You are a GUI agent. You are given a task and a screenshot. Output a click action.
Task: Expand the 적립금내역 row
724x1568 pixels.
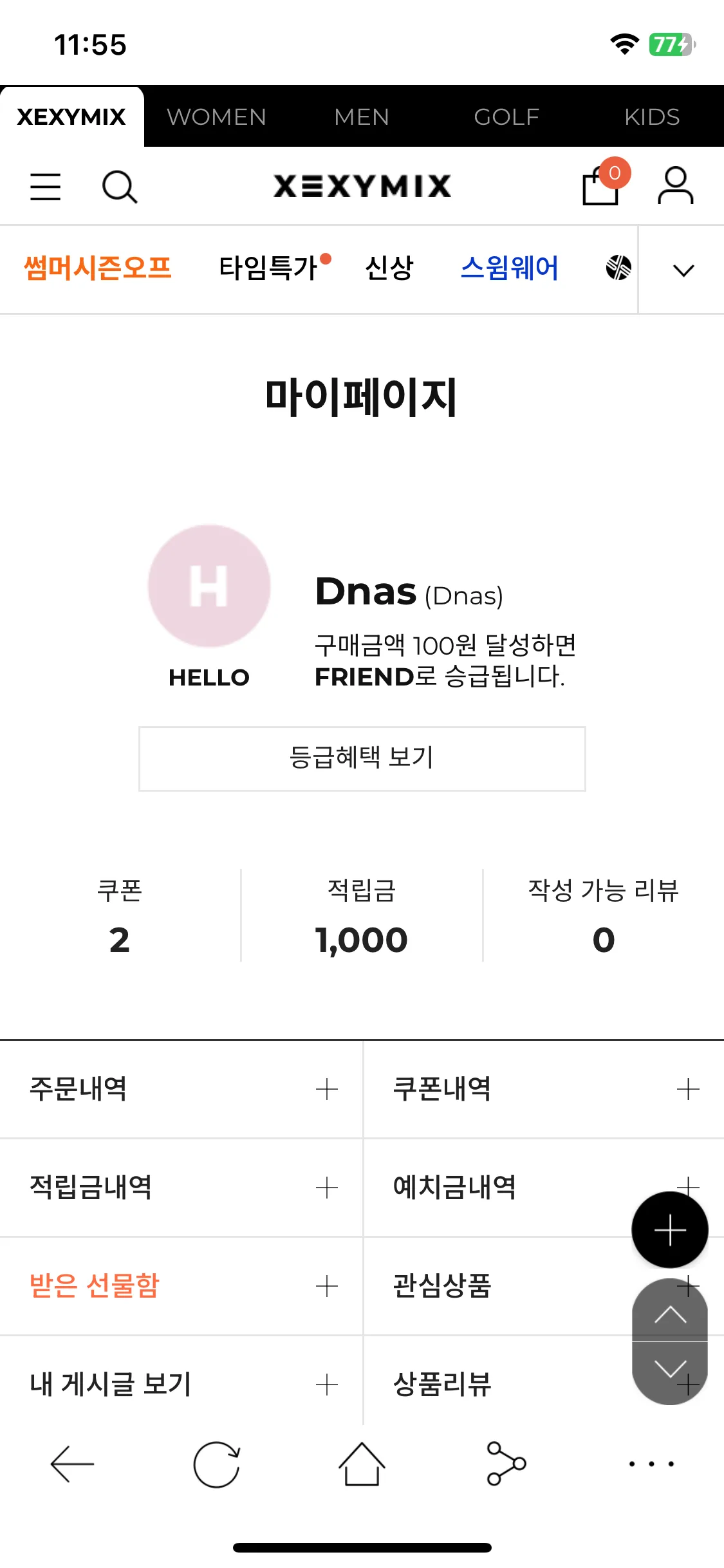(x=181, y=1188)
